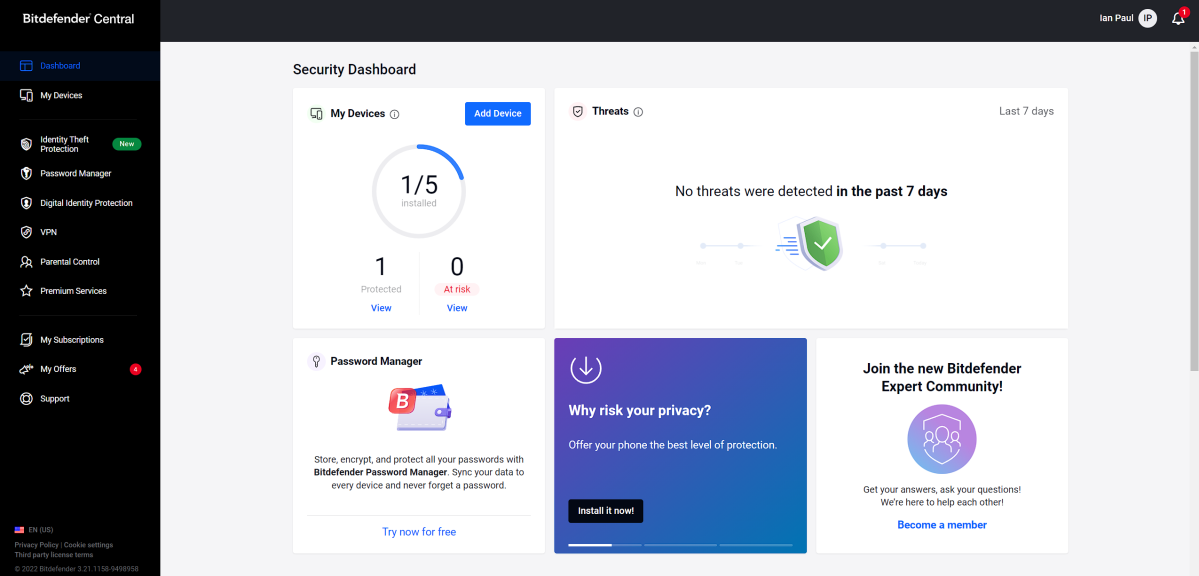Screen dimensions: 1199x576
Task: Click the US flag language icon
Action: pyautogui.click(x=19, y=529)
